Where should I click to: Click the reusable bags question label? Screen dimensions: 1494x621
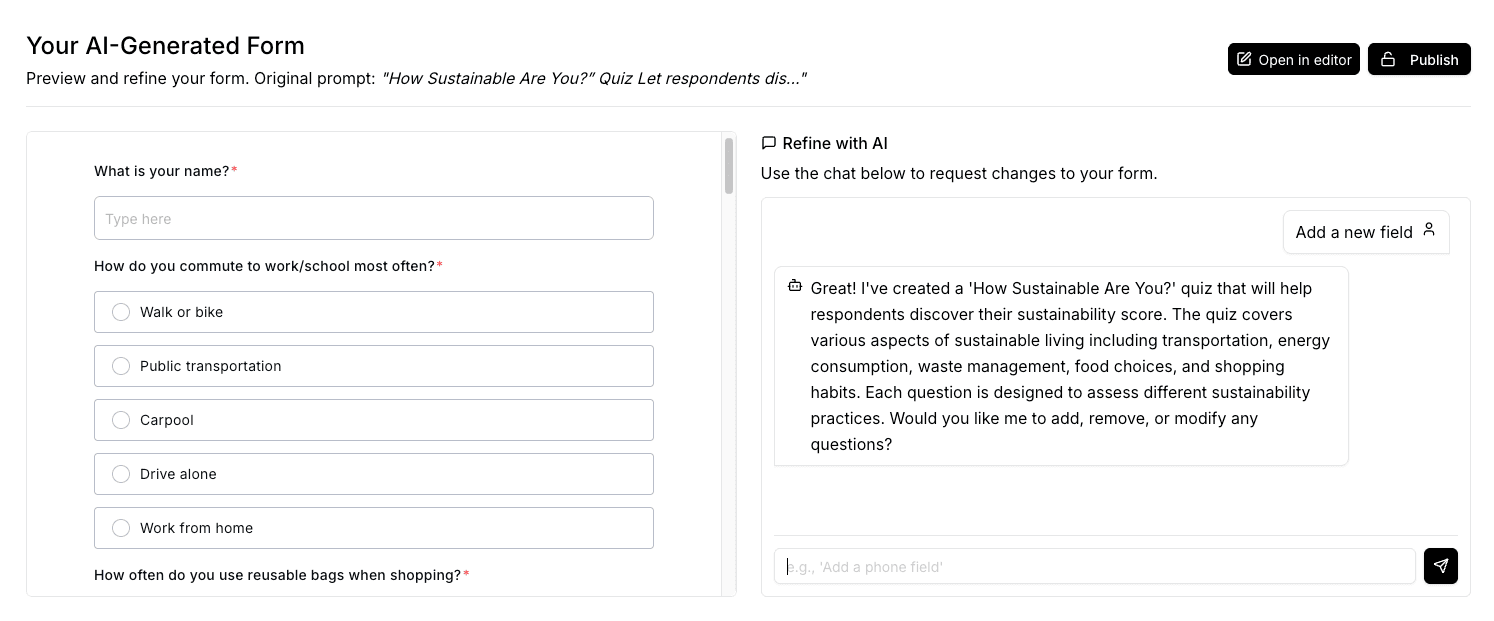coord(277,575)
